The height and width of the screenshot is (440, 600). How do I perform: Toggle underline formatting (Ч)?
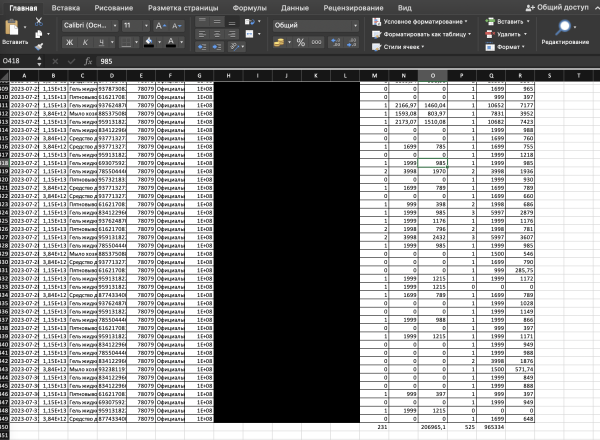(x=101, y=42)
